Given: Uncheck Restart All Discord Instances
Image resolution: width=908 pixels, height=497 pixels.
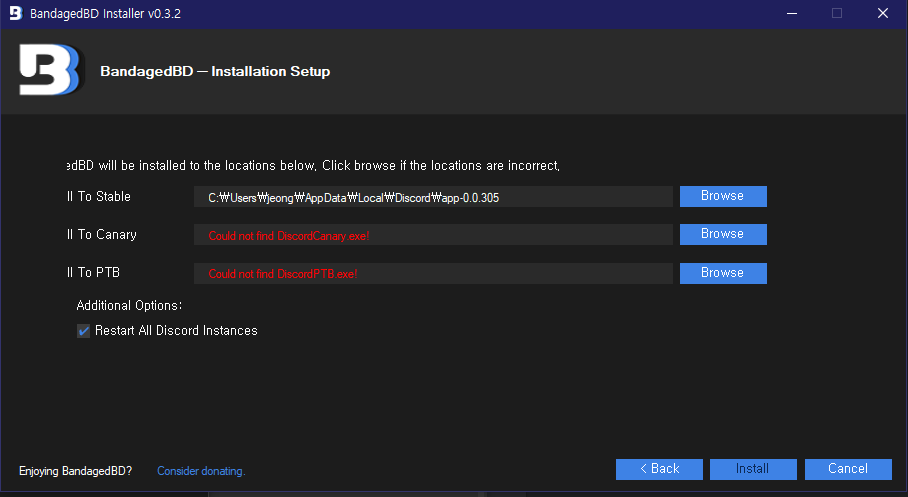Looking at the screenshot, I should (x=83, y=331).
